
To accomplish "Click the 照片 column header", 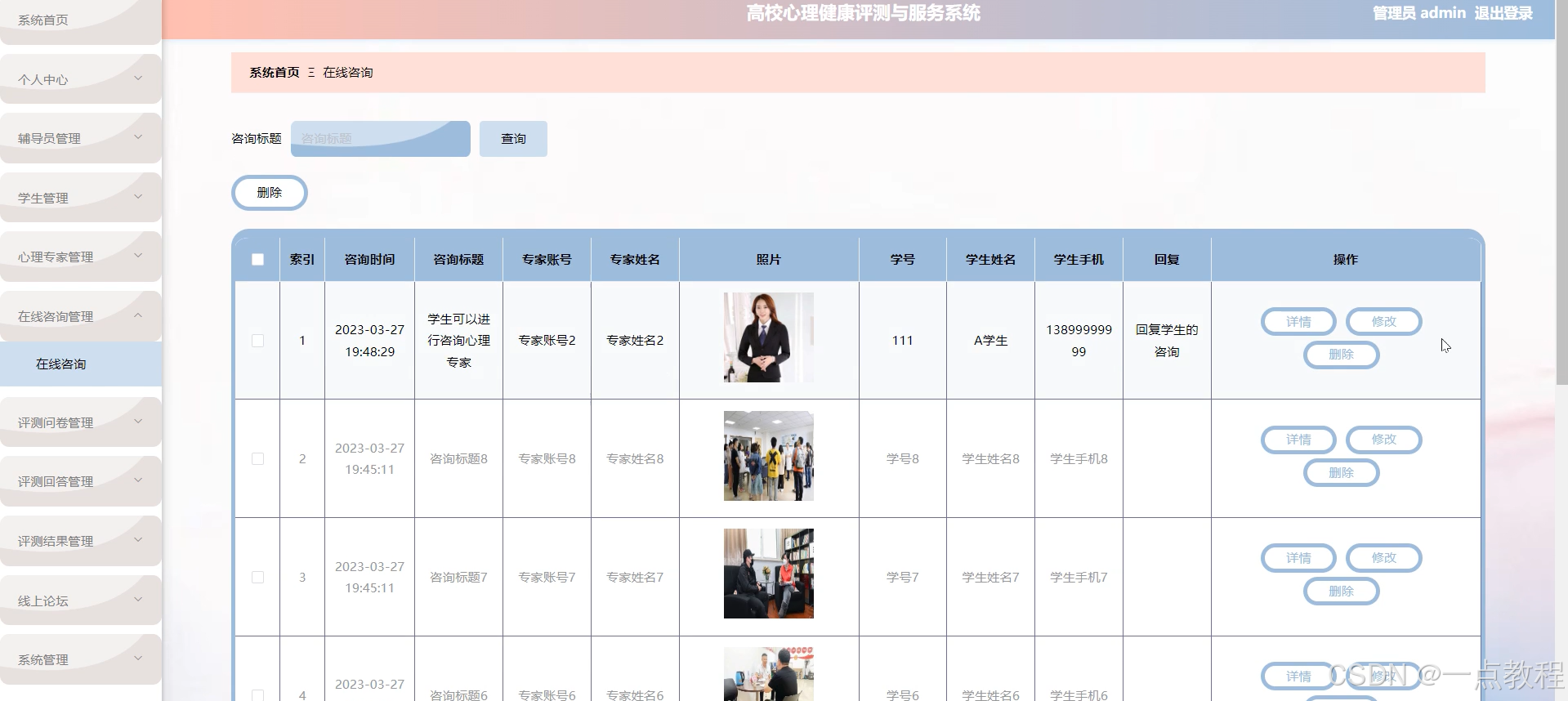I will (x=769, y=260).
